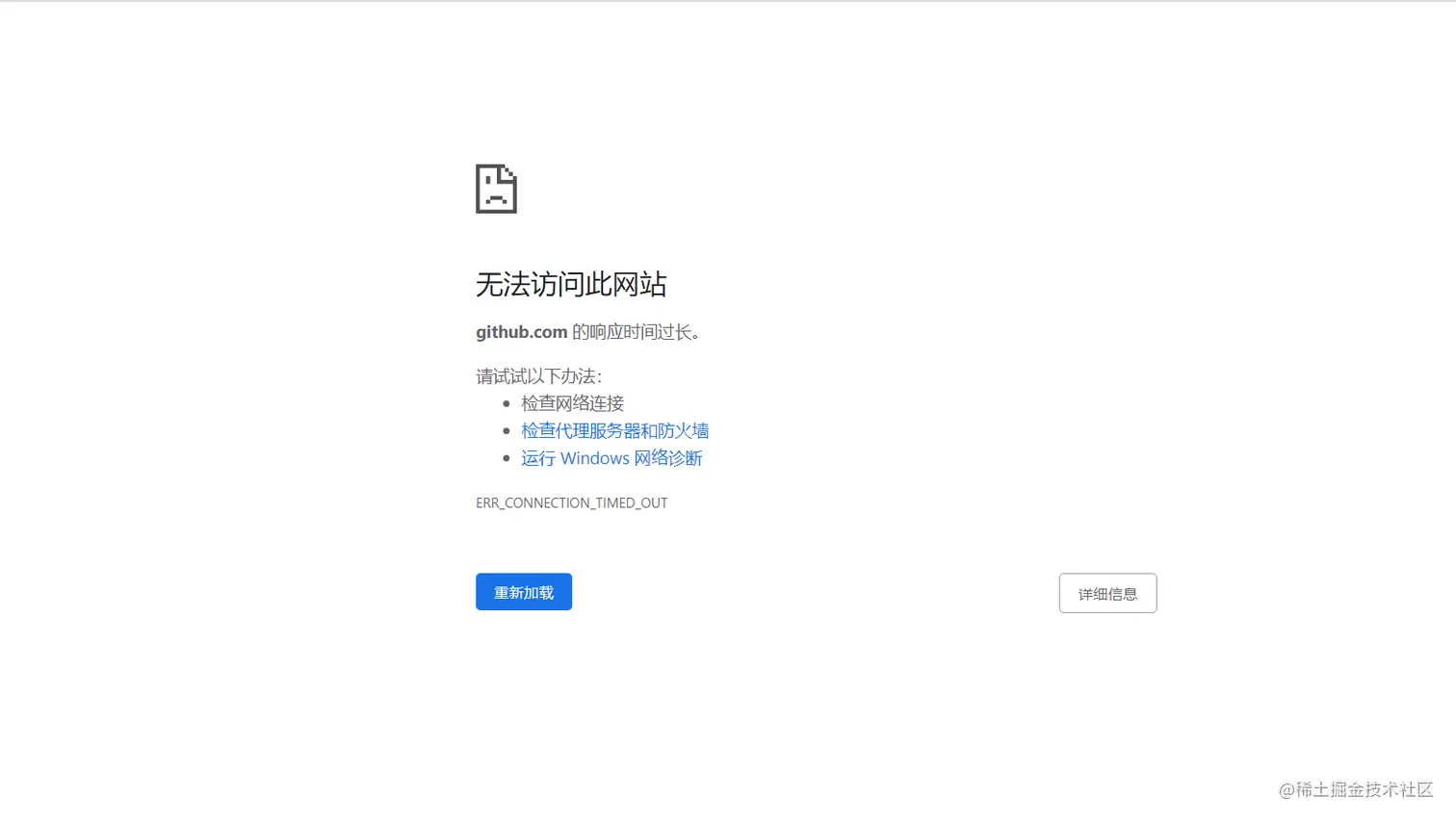Image resolution: width=1456 pixels, height=822 pixels.
Task: Open the 运行 Windows 网络诊断 link
Action: 611,458
